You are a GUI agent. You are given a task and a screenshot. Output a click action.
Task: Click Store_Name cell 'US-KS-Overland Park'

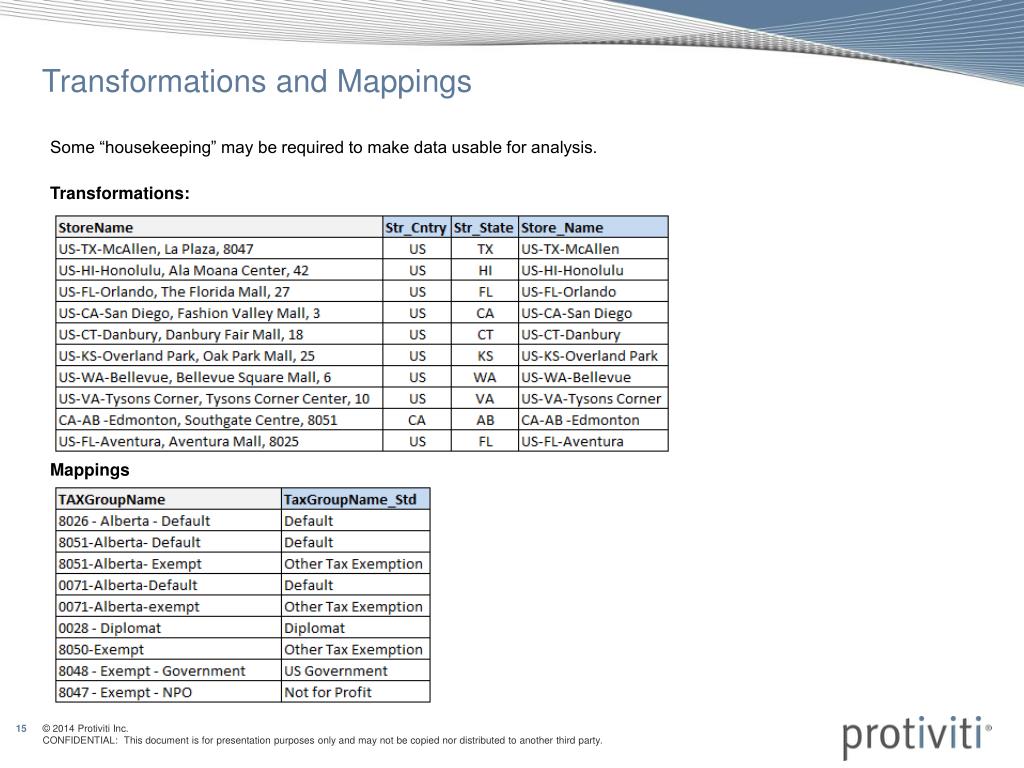[593, 356]
